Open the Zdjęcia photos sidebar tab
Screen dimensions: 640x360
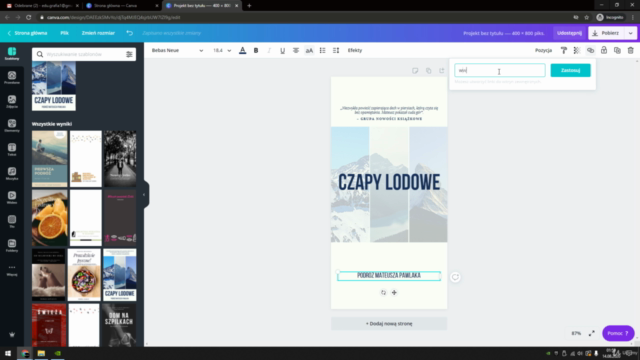(12, 102)
